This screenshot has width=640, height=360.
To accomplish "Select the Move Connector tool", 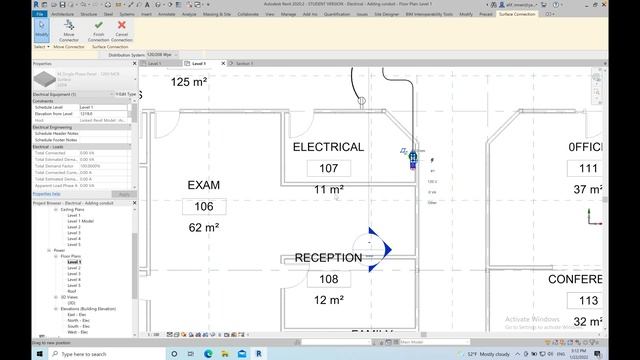I will [69, 31].
